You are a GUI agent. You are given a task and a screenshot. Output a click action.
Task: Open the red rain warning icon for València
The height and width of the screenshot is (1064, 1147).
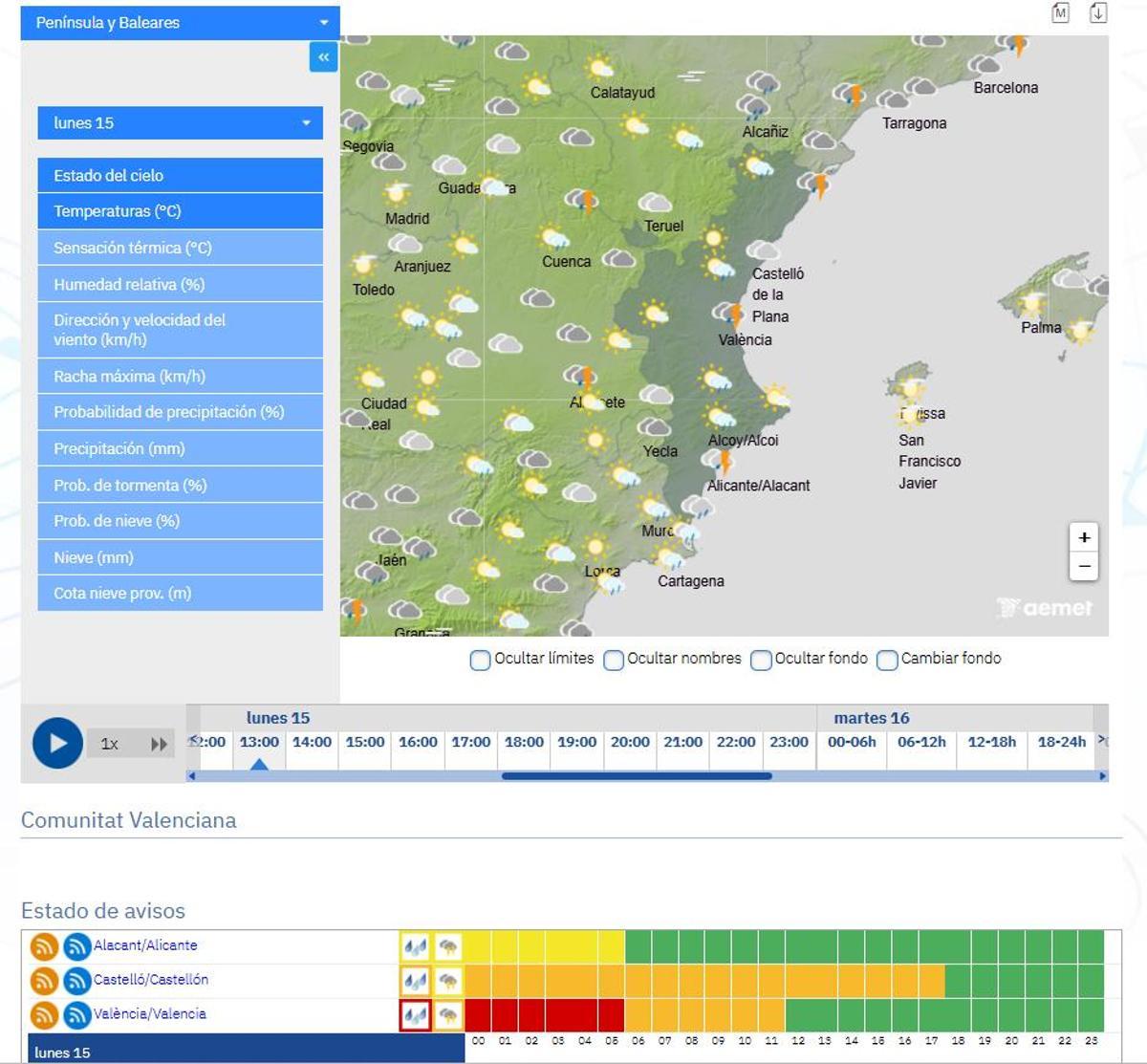(413, 1014)
